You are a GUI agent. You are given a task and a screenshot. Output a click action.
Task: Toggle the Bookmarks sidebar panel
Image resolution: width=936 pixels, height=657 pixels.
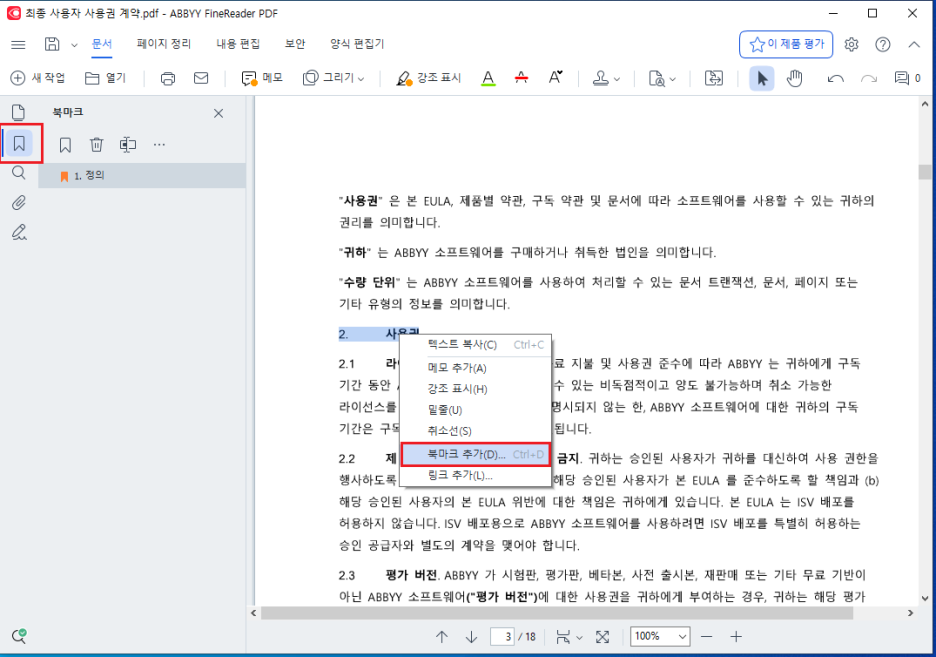tap(19, 143)
